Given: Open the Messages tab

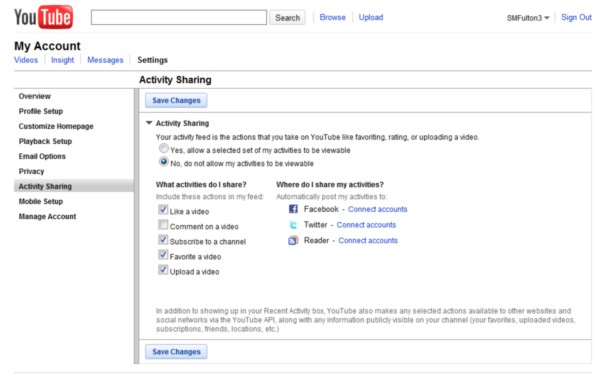Looking at the screenshot, I should 105,60.
